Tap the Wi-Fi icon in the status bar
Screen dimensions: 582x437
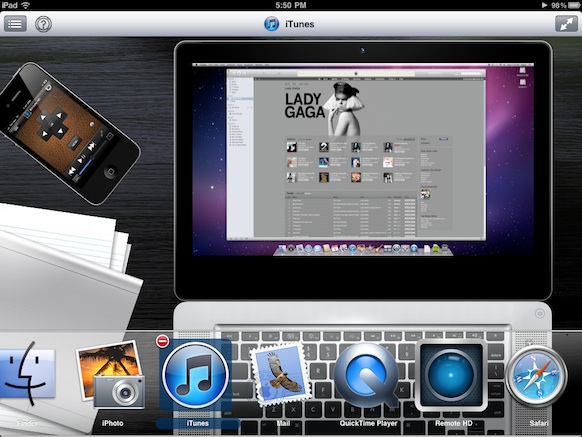point(26,5)
